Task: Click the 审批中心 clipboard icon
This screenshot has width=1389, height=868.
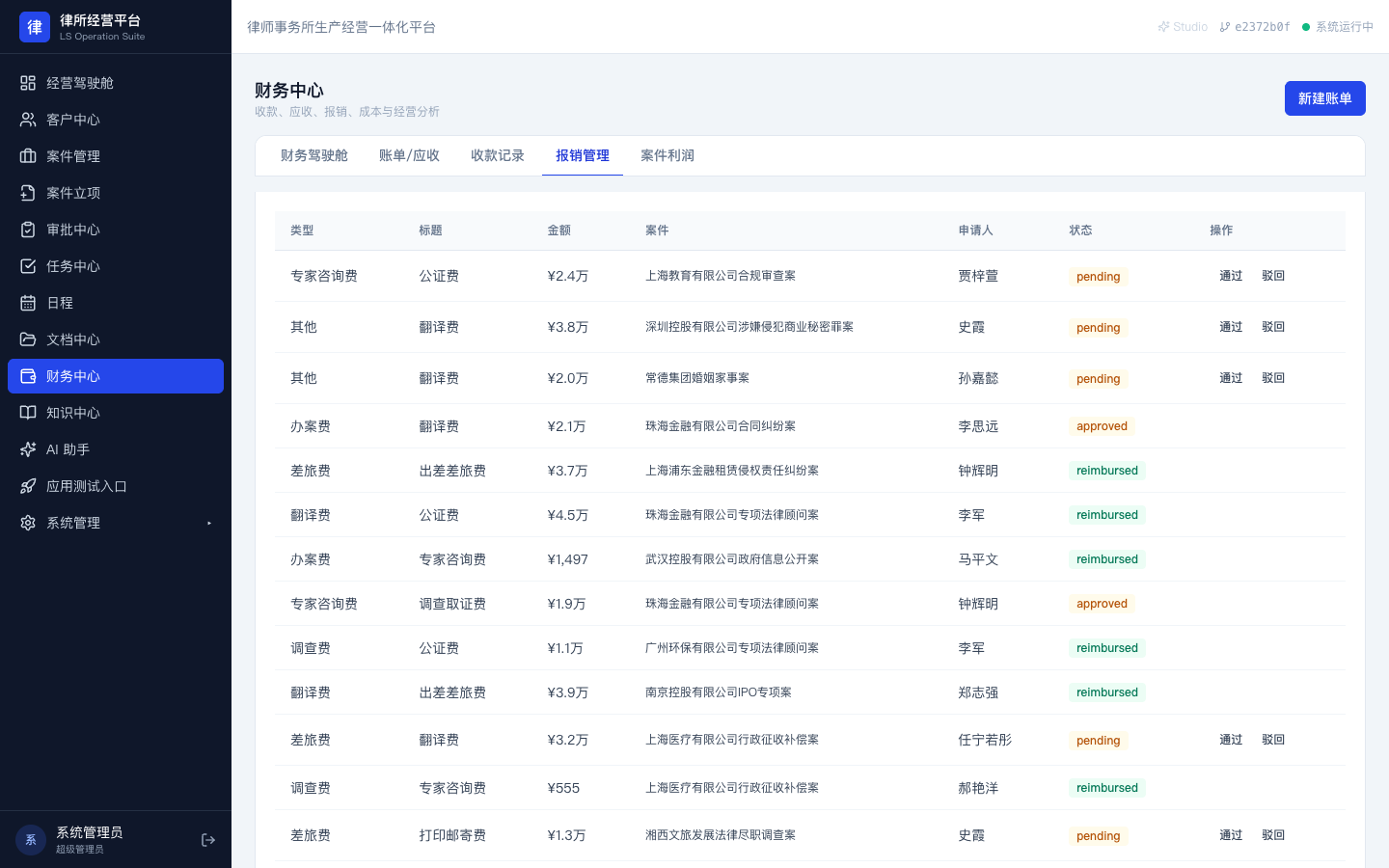Action: coord(28,230)
